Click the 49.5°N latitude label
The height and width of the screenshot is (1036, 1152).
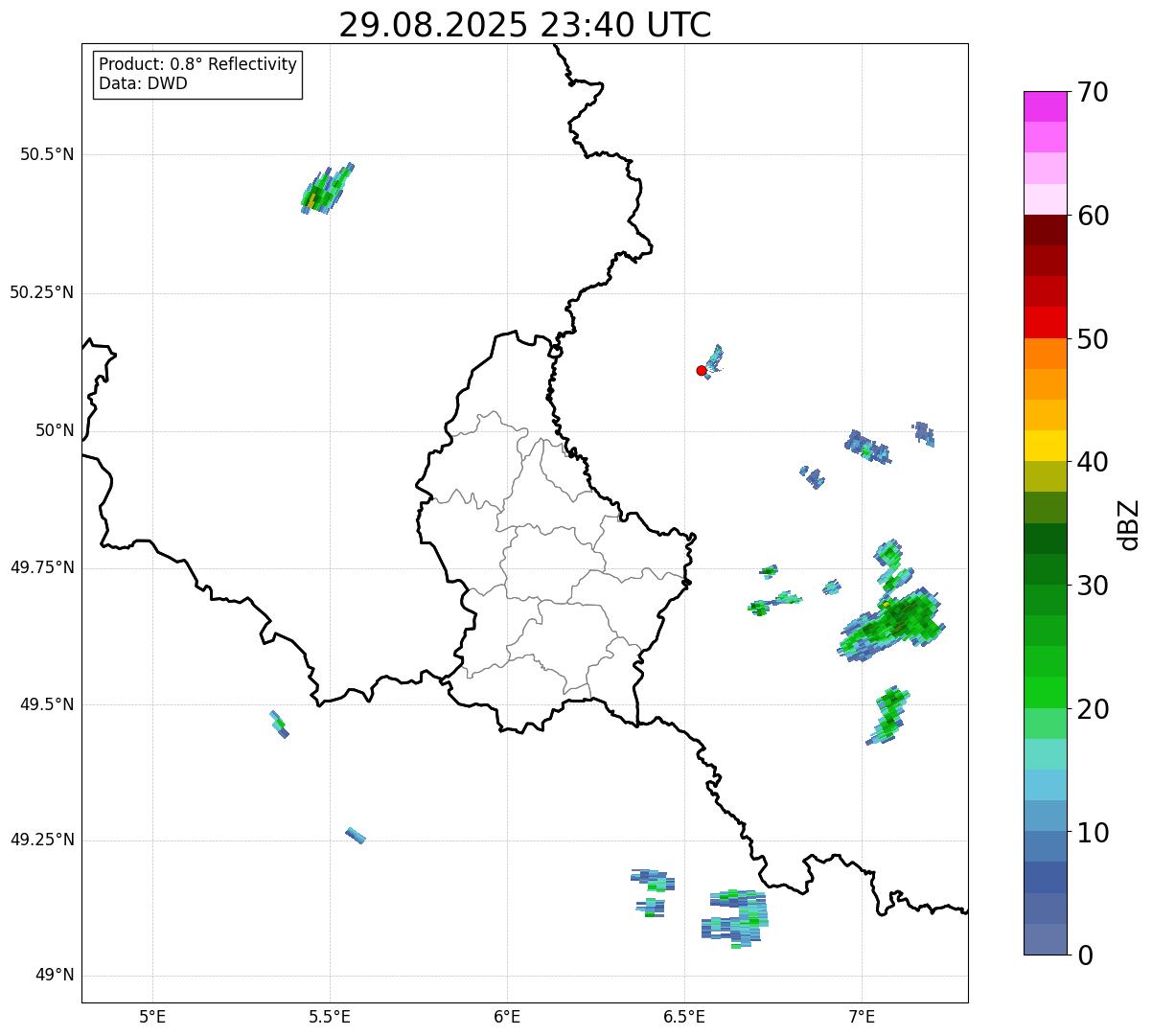[47, 704]
